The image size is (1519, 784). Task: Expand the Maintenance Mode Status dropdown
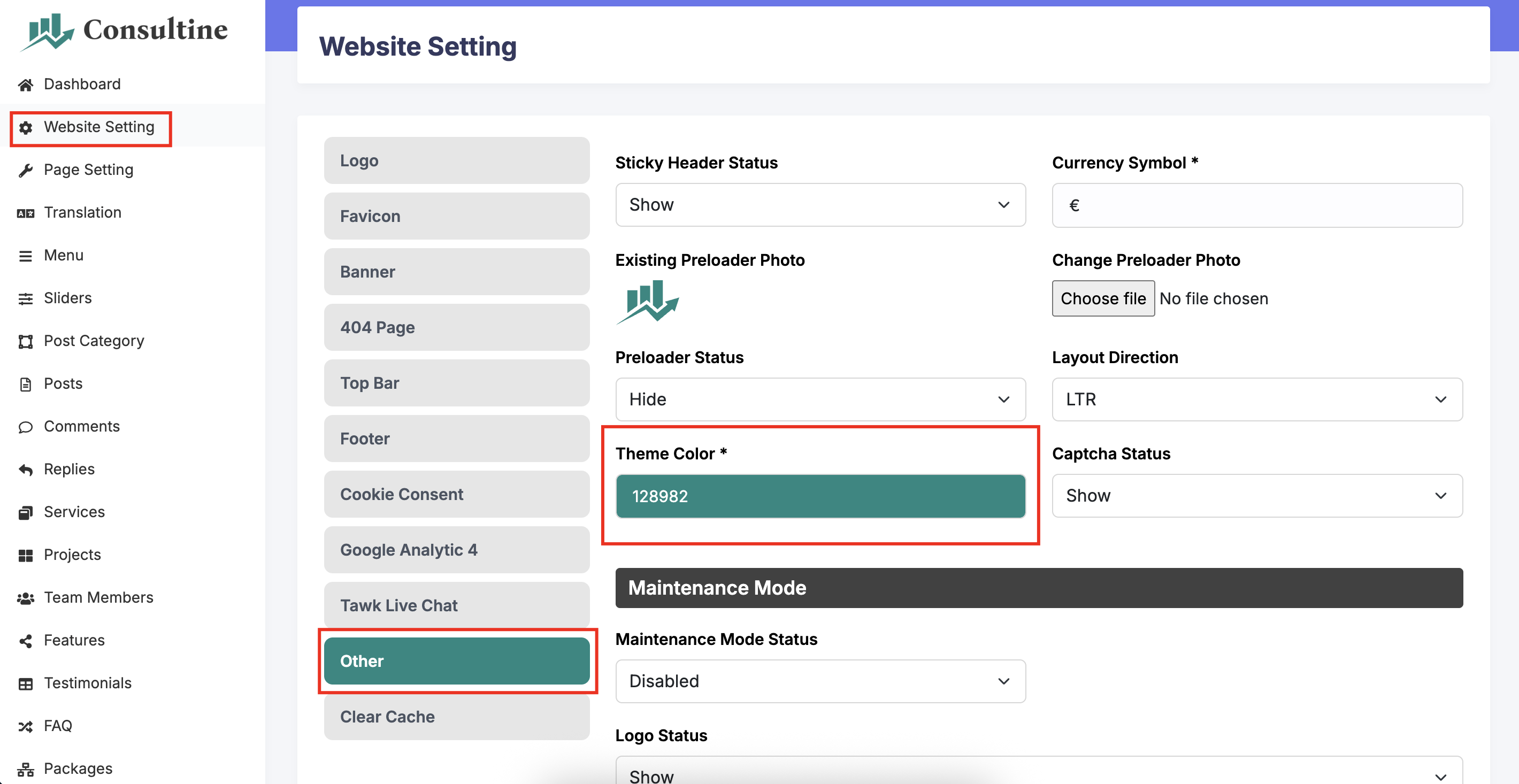[x=819, y=681]
